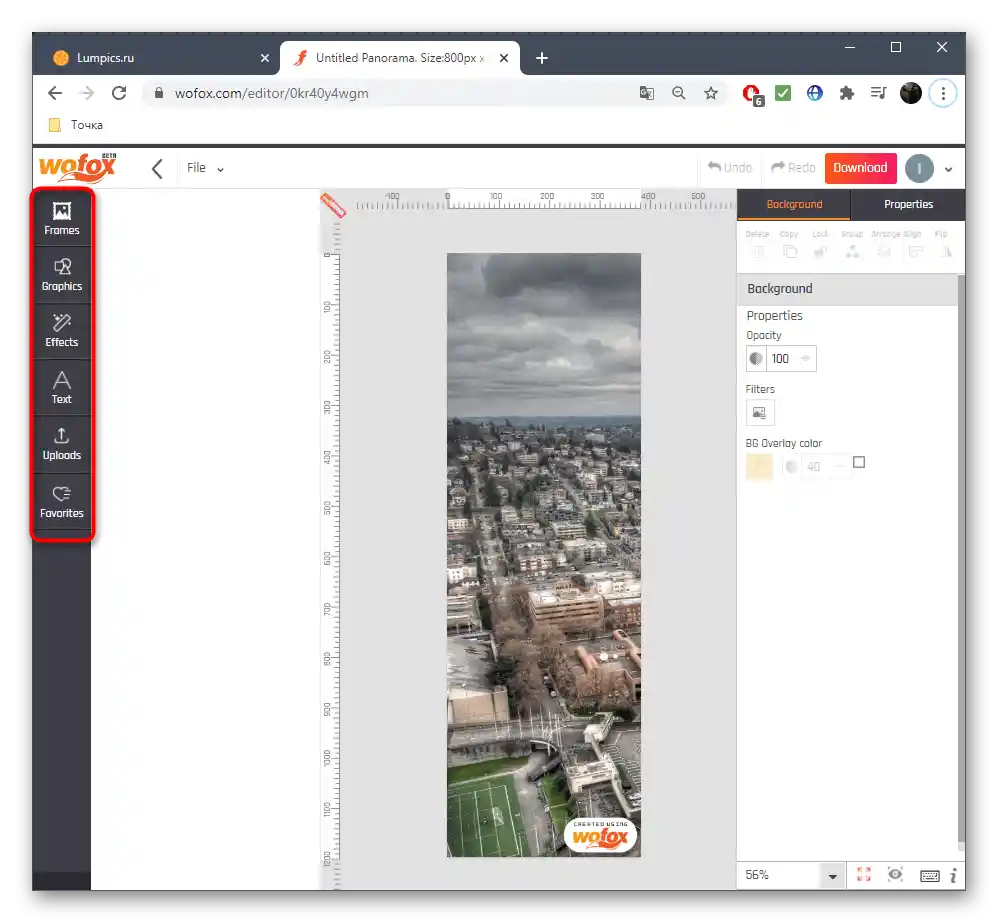Select the Untitled Panorama browser tab

pyautogui.click(x=400, y=58)
